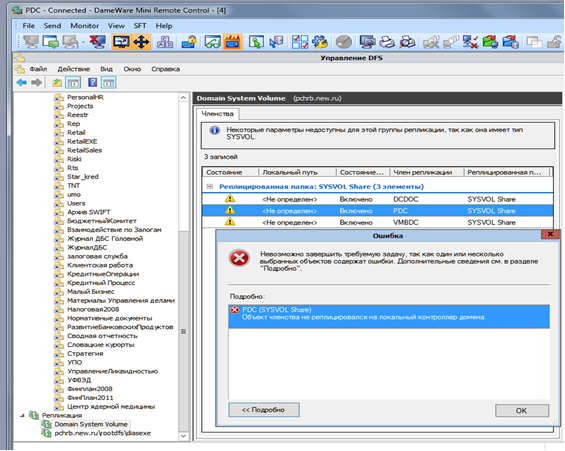Click the warning icon in the DCDOC row
565x451 pixels.
click(230, 198)
